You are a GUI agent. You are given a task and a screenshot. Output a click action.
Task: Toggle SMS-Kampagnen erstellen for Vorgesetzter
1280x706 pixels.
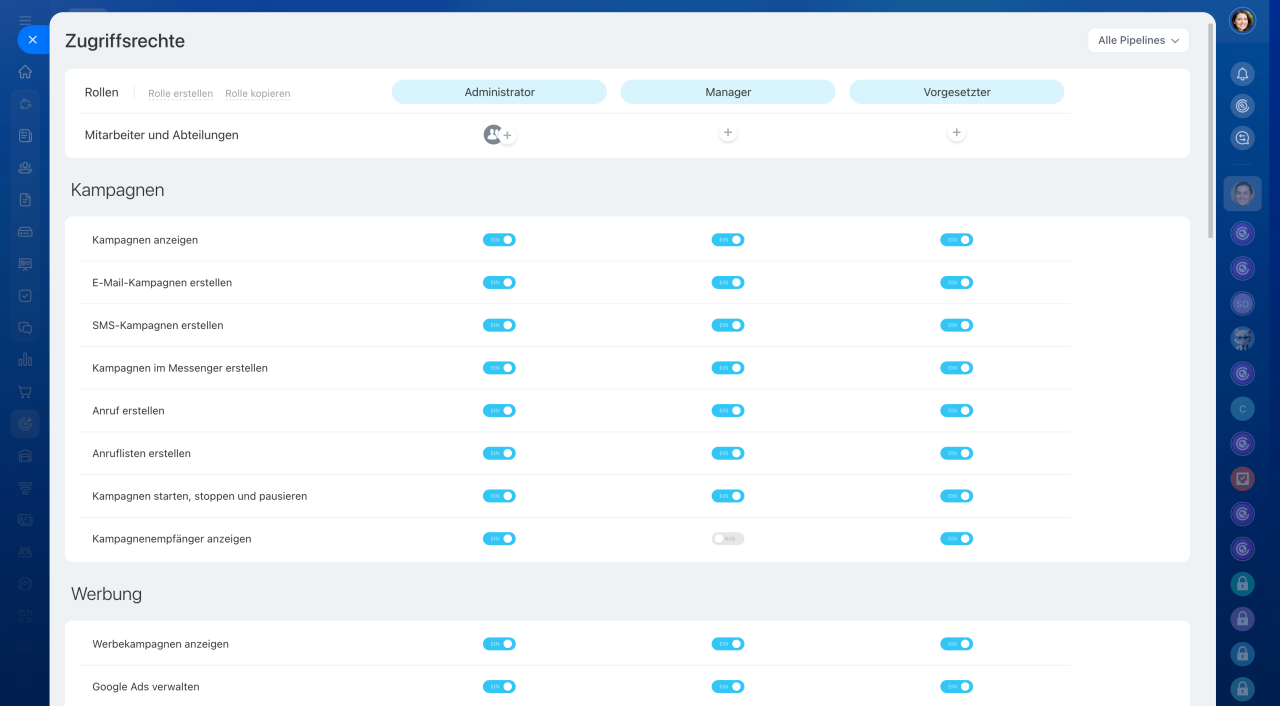[x=957, y=325]
